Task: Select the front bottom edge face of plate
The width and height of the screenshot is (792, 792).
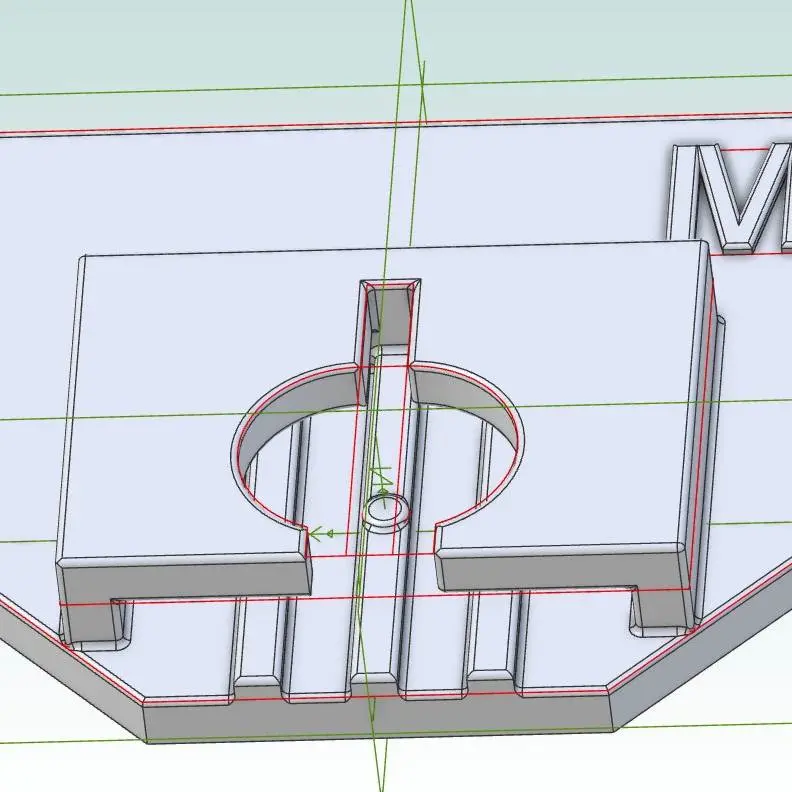Action: click(380, 720)
